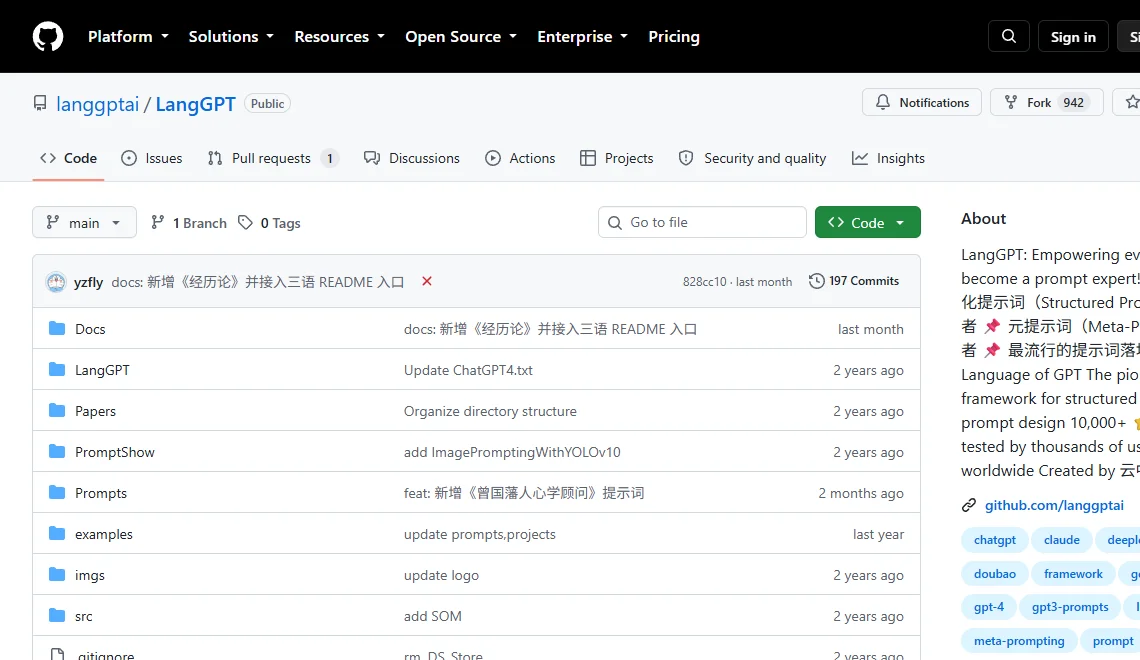Open the 0 Tags link

[270, 222]
